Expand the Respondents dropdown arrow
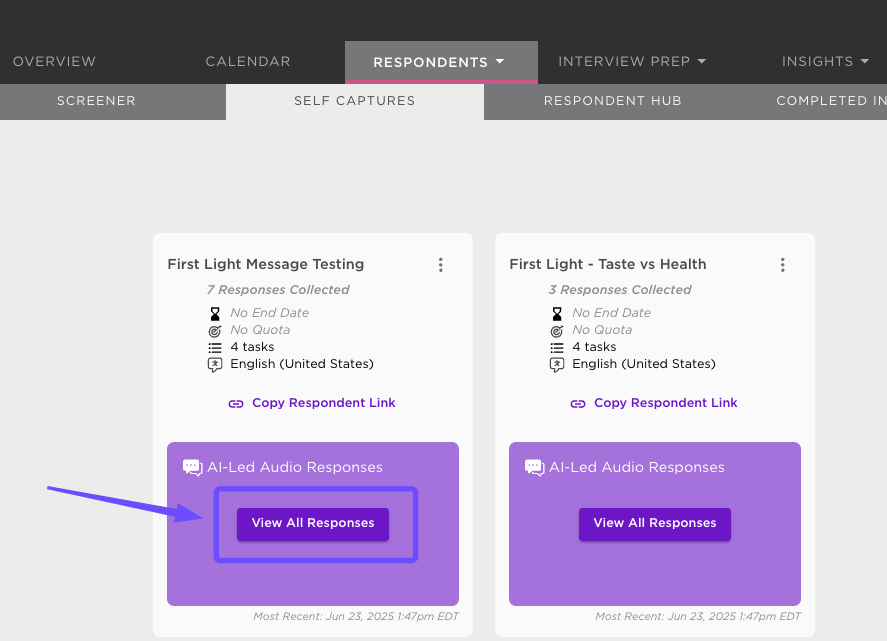 coord(500,61)
